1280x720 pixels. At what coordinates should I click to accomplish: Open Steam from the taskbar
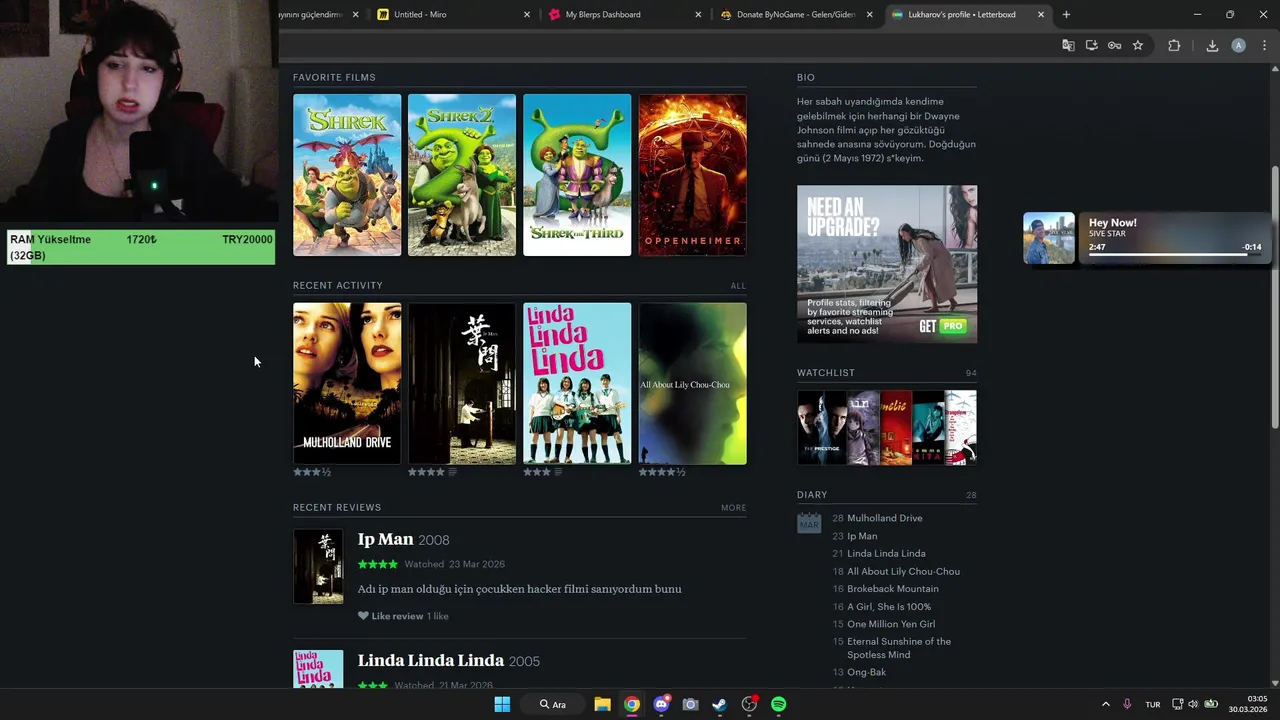tap(719, 704)
